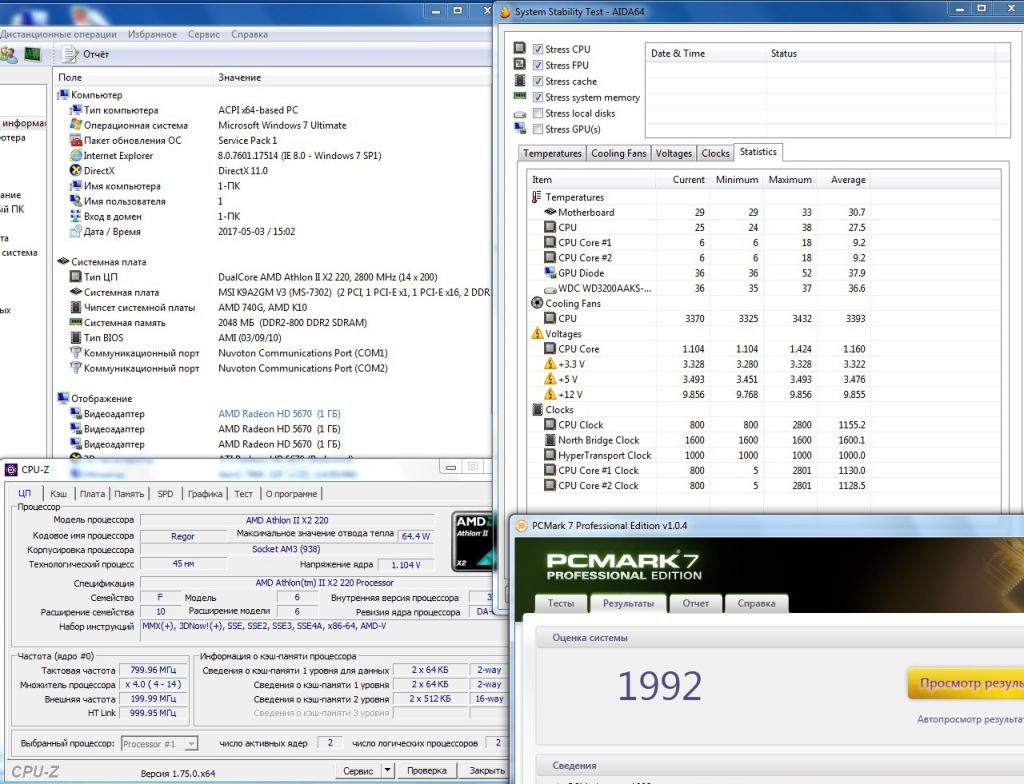This screenshot has height=784, width=1024.
Task: Open the О программе tab in CPU-Z
Action: coord(291,494)
